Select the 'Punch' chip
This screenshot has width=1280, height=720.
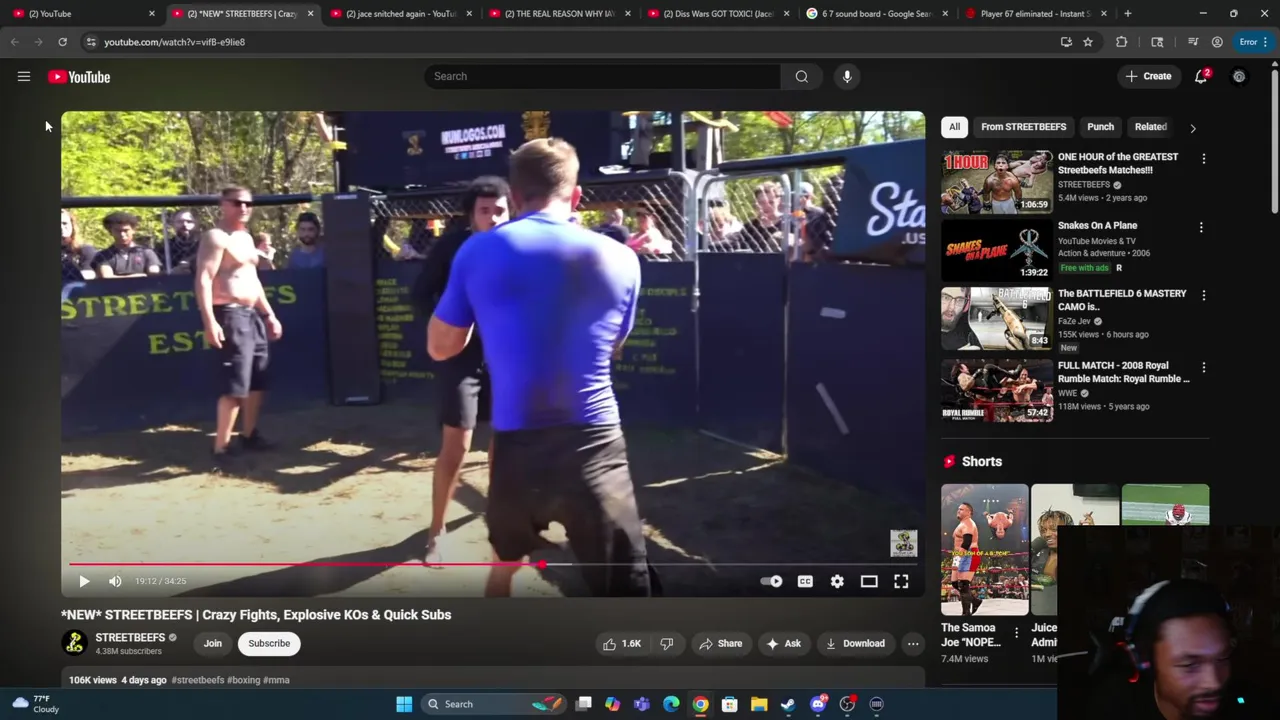coord(1100,127)
